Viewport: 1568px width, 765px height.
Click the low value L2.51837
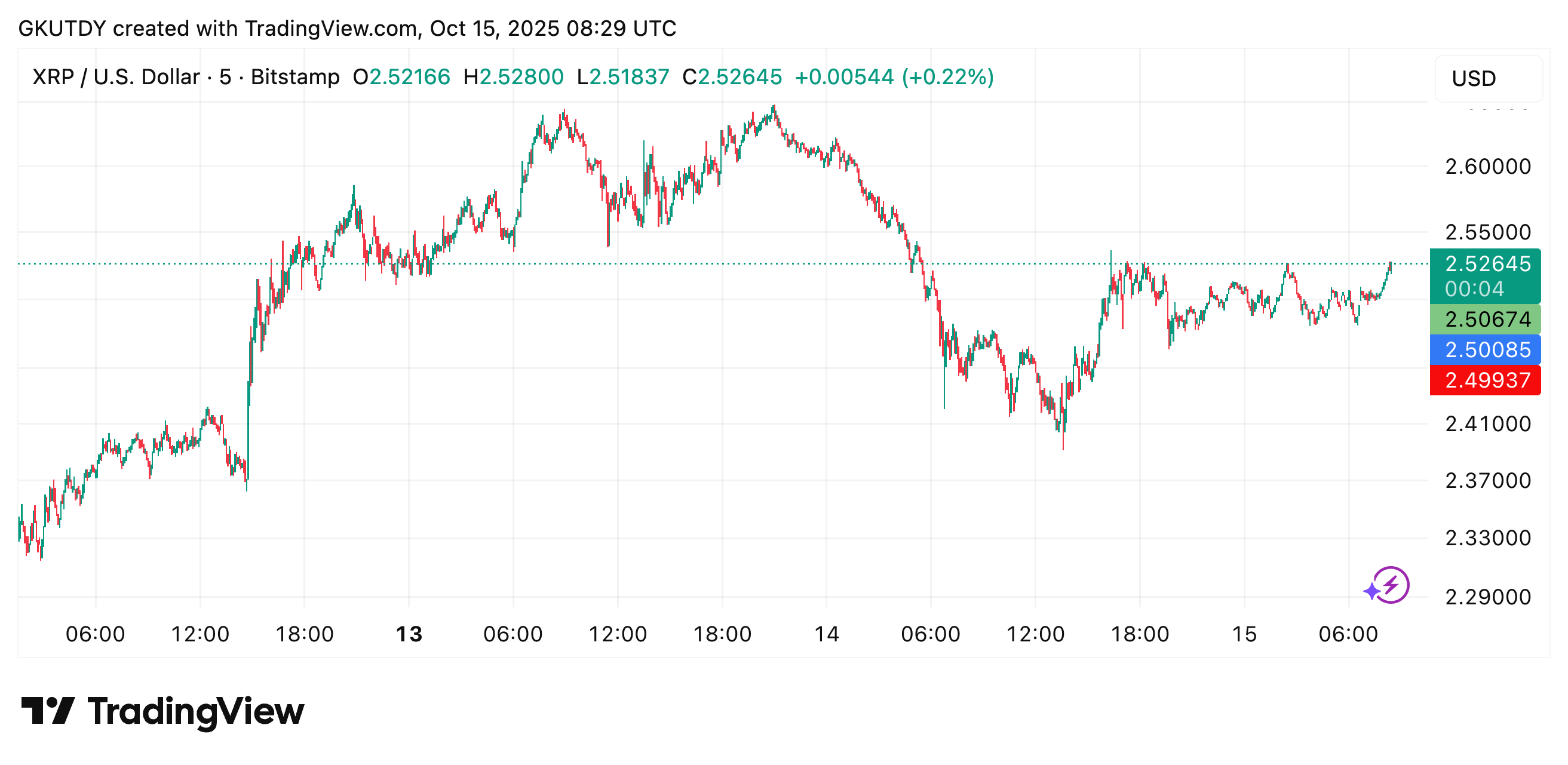coord(622,77)
